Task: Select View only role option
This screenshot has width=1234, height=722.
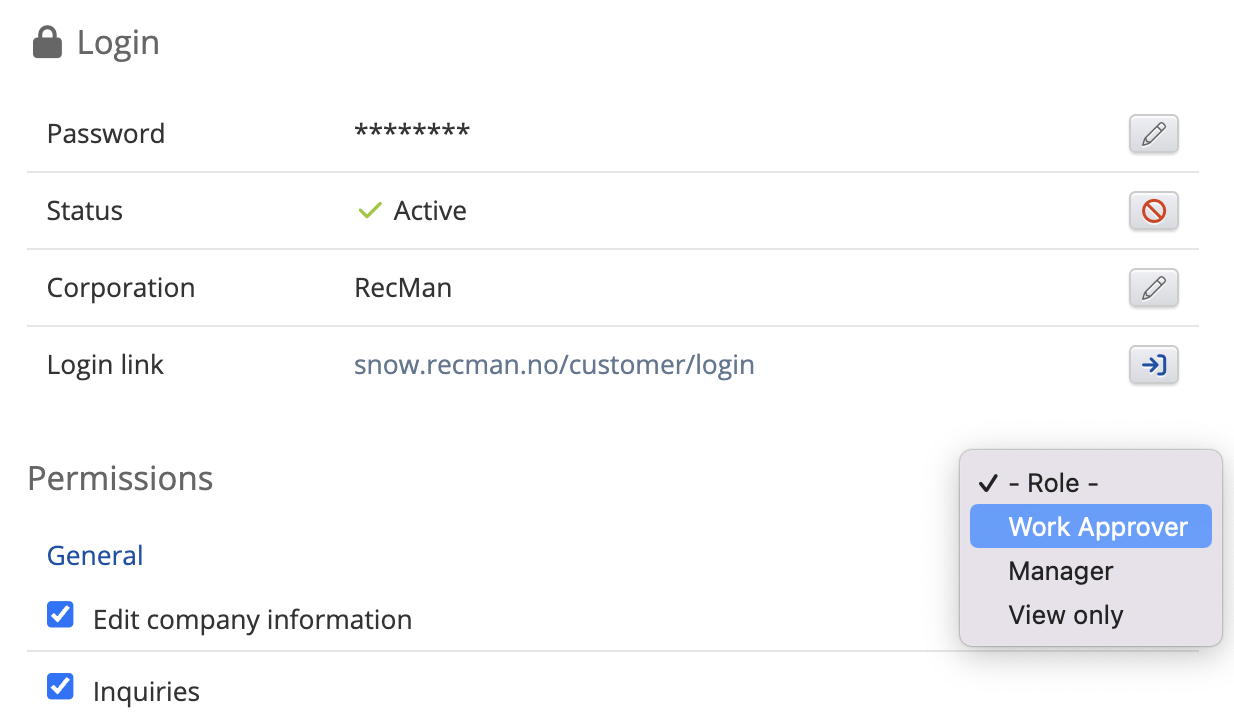Action: pos(1065,615)
